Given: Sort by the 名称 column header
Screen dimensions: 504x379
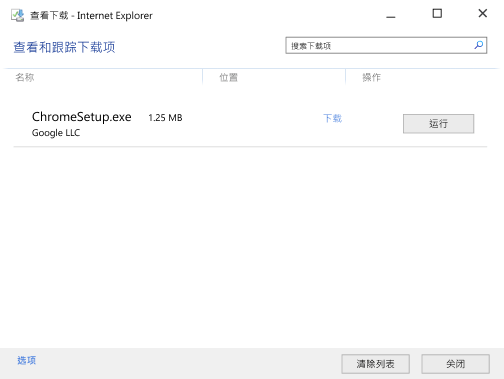Looking at the screenshot, I should click(x=25, y=77).
